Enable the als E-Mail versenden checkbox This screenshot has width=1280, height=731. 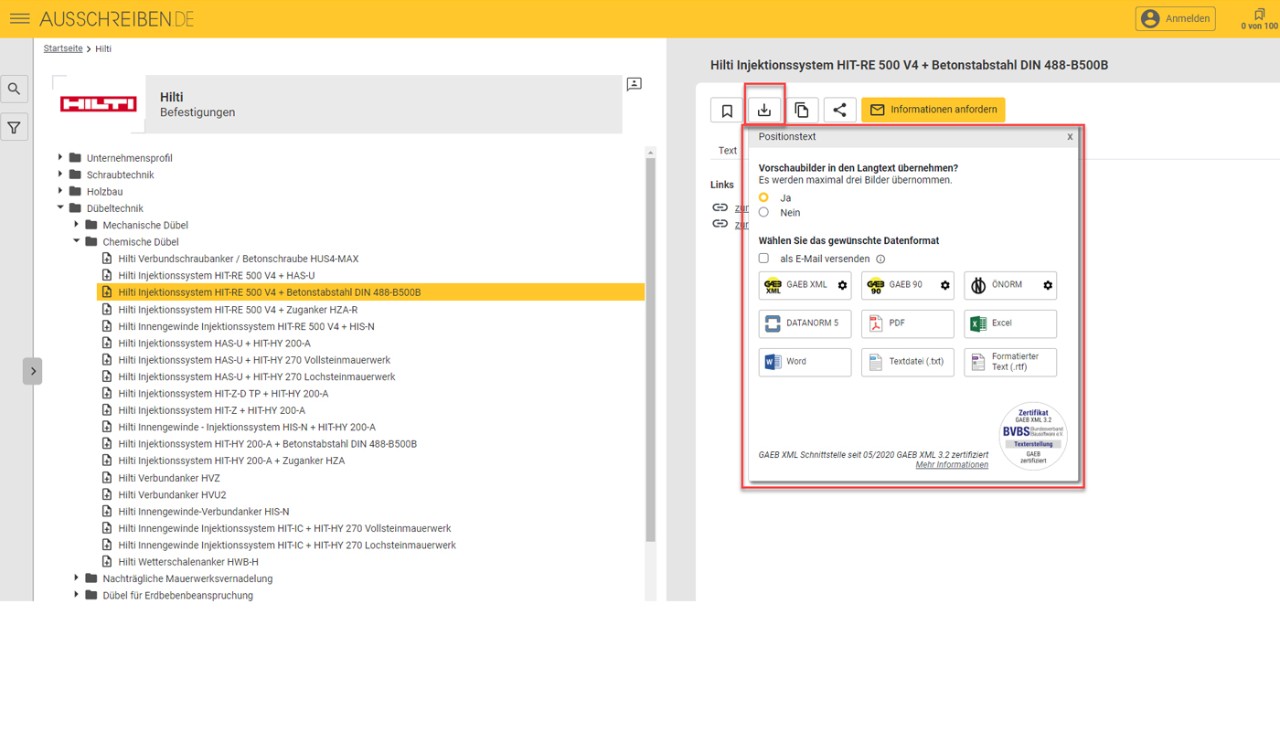point(764,258)
